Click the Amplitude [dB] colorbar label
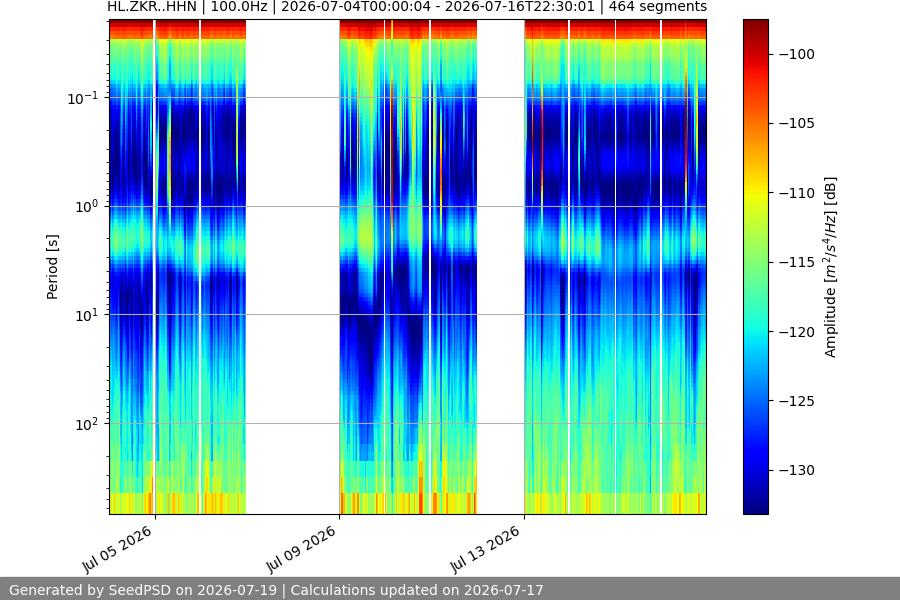Viewport: 900px width, 600px height. coord(830,267)
